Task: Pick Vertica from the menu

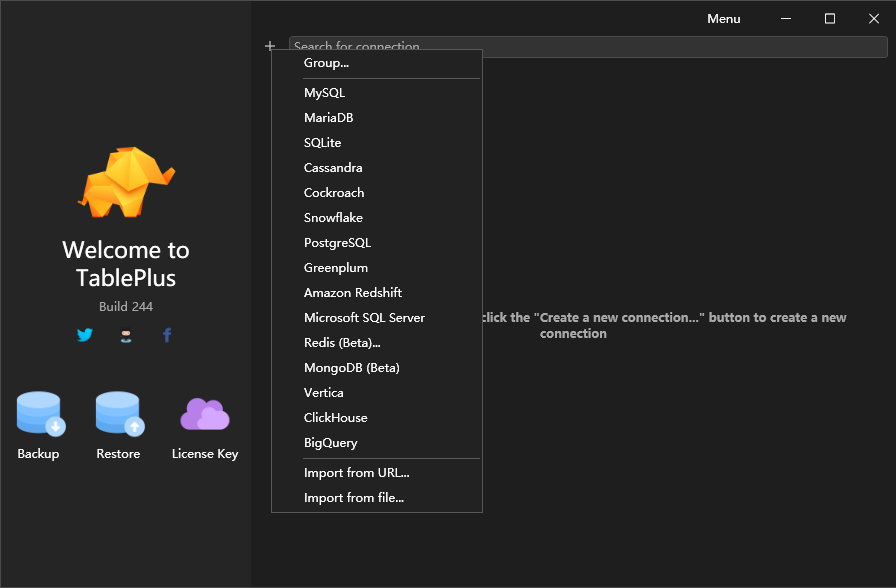Action: 377,393
